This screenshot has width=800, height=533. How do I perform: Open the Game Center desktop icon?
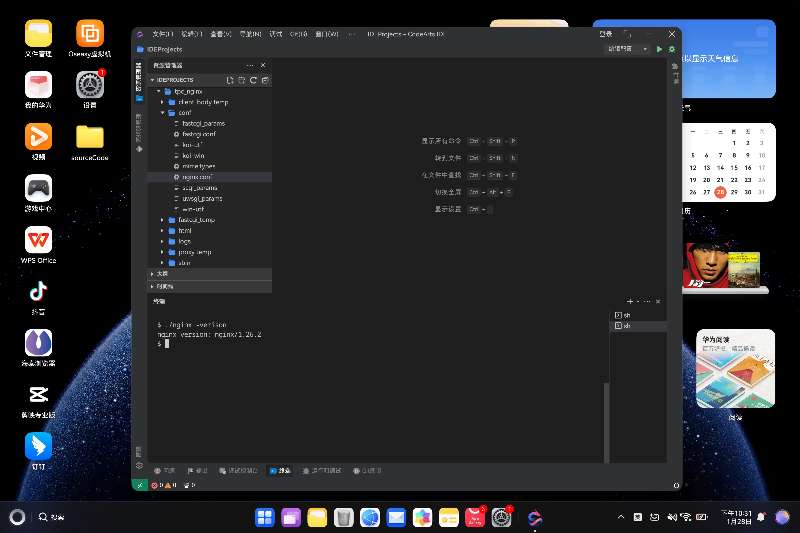click(38, 193)
